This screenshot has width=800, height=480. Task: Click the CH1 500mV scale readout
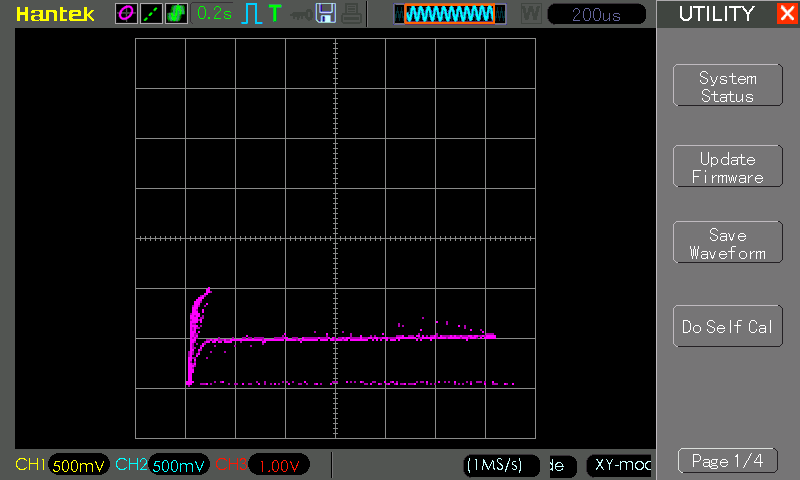[x=78, y=465]
